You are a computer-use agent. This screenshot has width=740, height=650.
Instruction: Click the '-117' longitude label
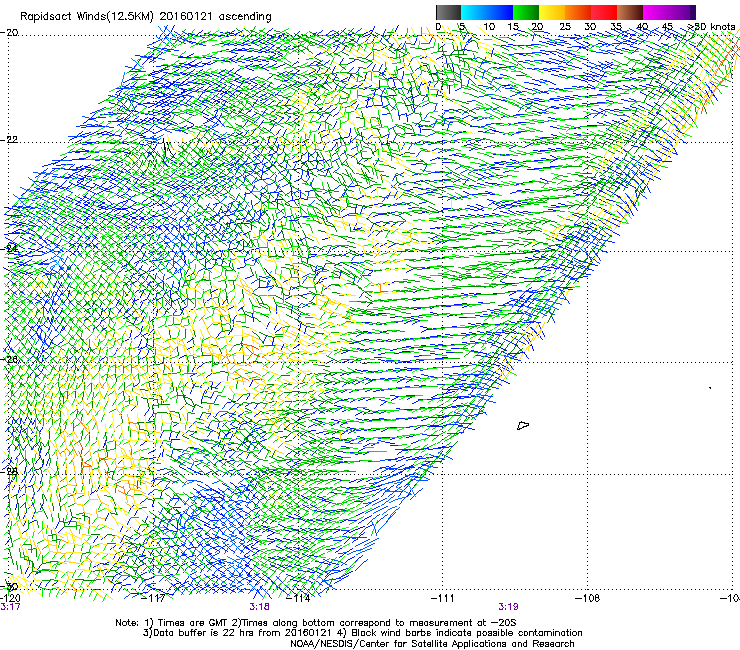pos(154,598)
